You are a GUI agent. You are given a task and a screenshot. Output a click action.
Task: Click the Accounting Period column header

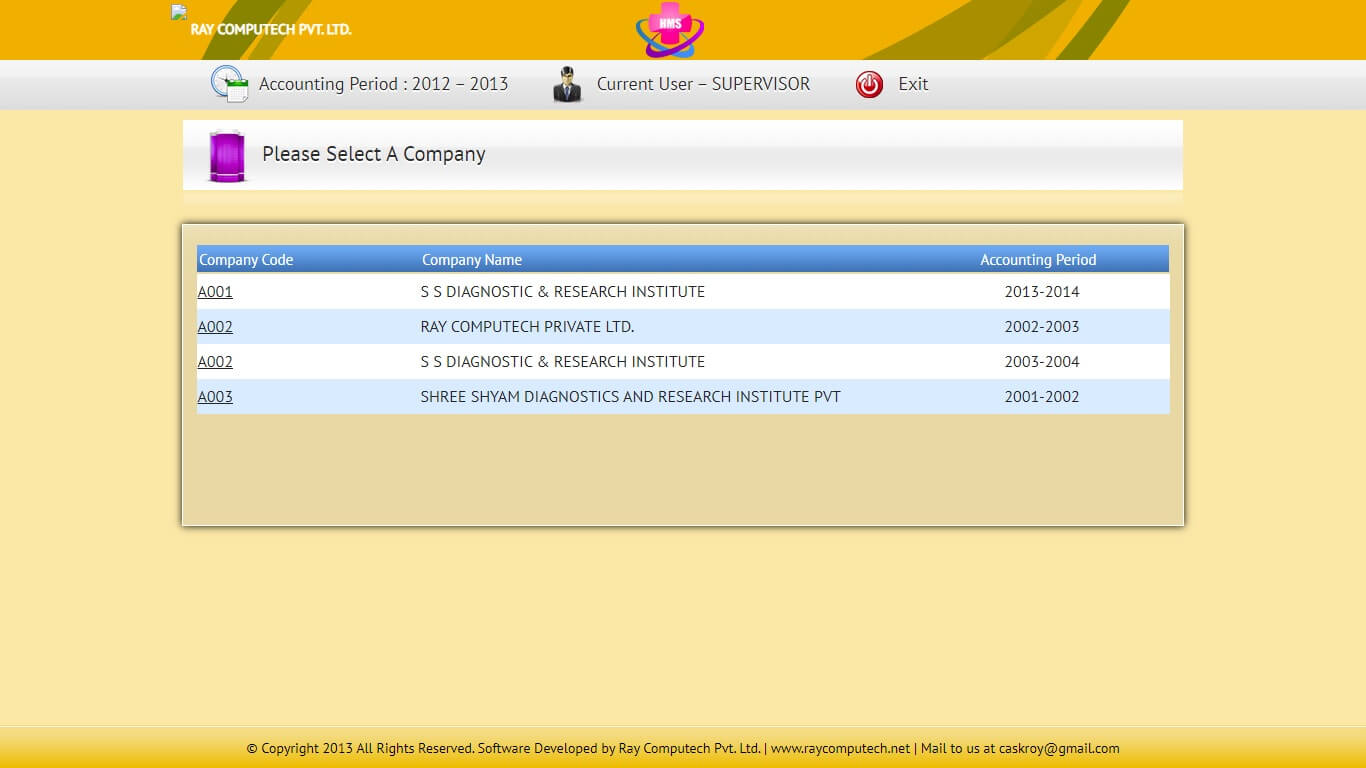pos(1038,260)
